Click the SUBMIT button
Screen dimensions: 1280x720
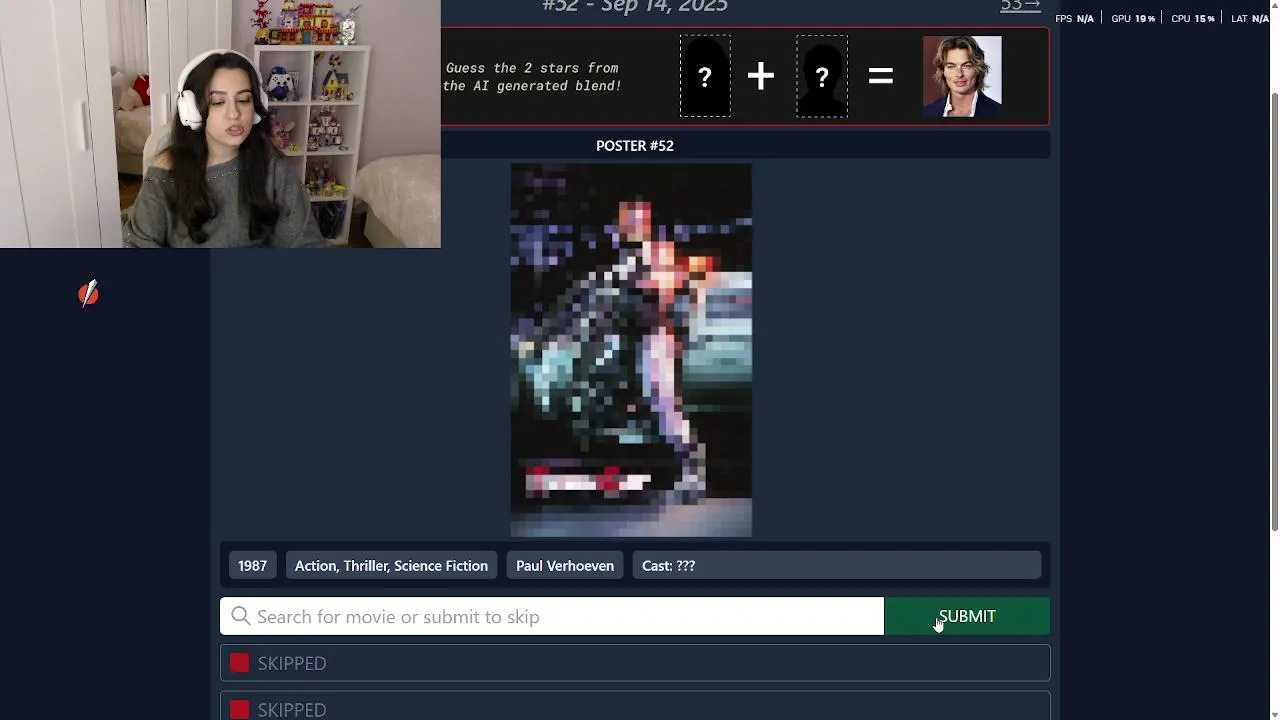(967, 616)
